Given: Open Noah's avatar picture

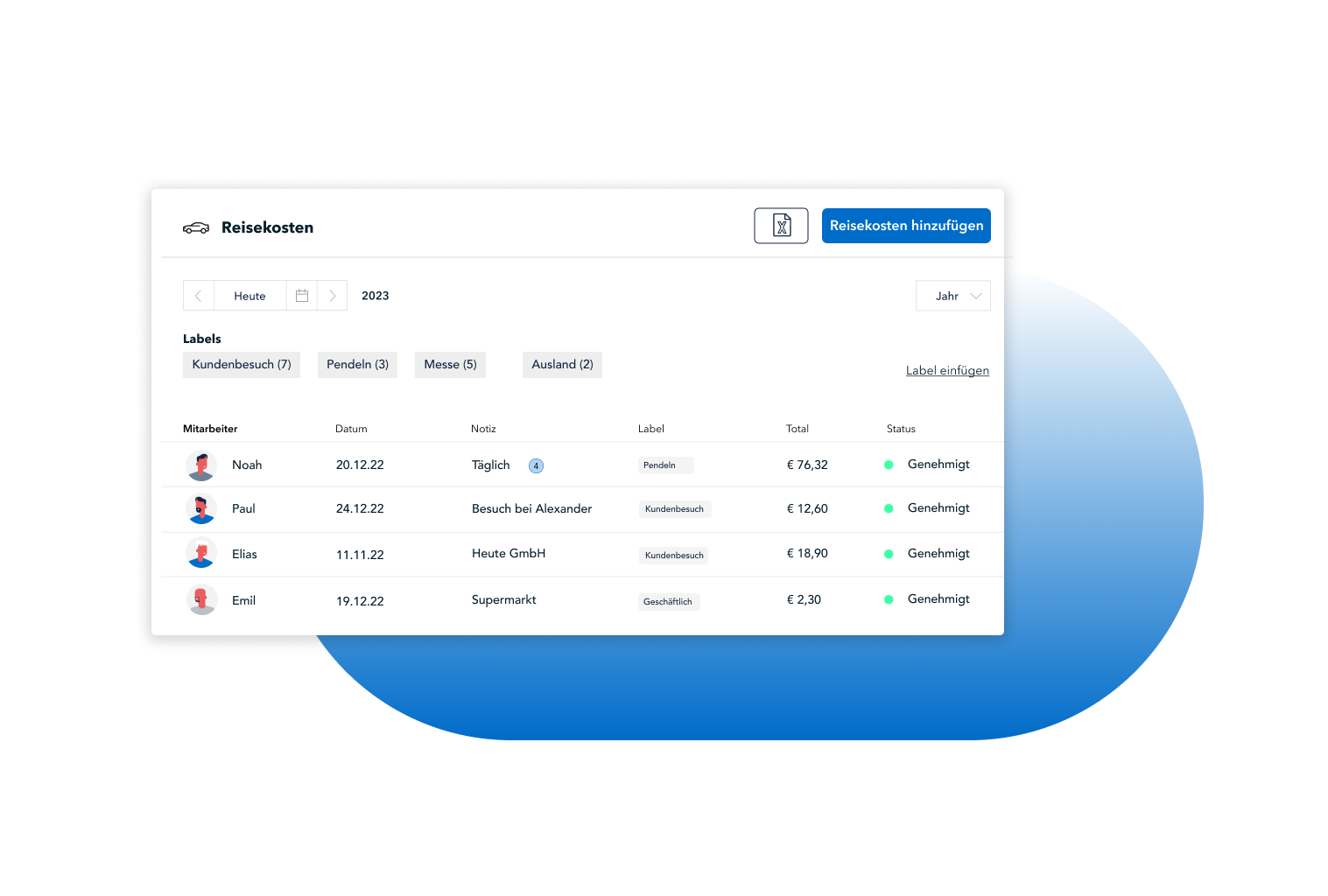Looking at the screenshot, I should [x=201, y=465].
